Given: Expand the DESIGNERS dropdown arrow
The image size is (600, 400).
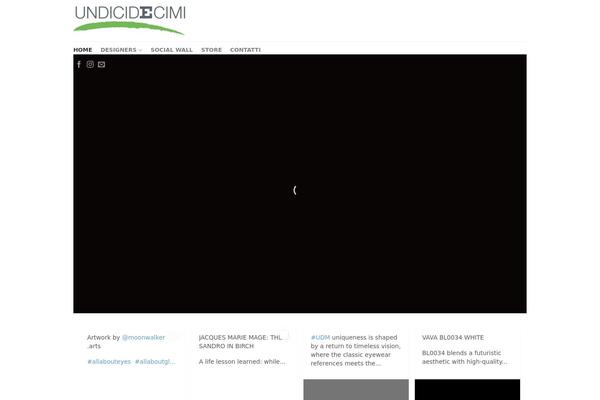Looking at the screenshot, I should (140, 50).
